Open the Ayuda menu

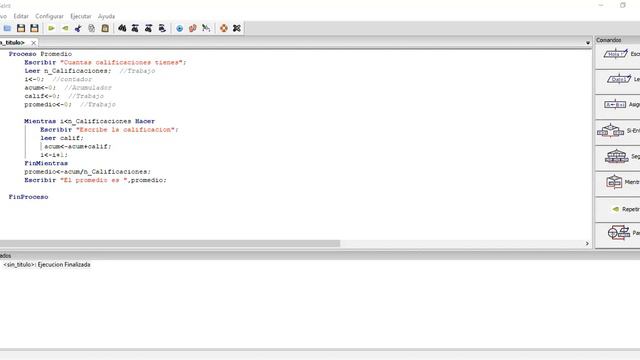pos(106,16)
